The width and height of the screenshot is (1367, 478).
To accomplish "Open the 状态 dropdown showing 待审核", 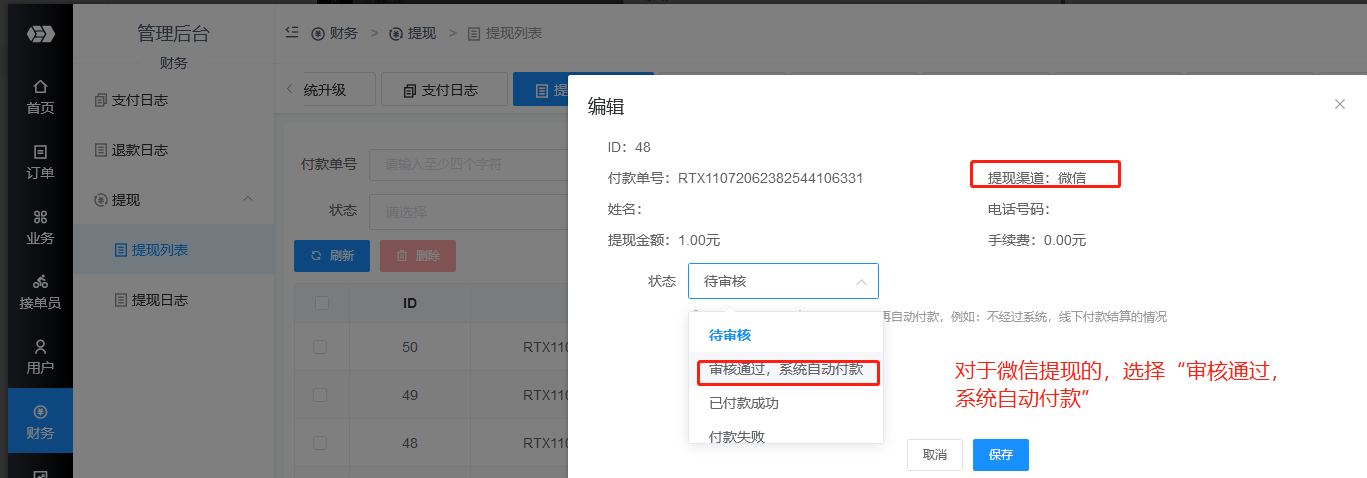I will (783, 281).
